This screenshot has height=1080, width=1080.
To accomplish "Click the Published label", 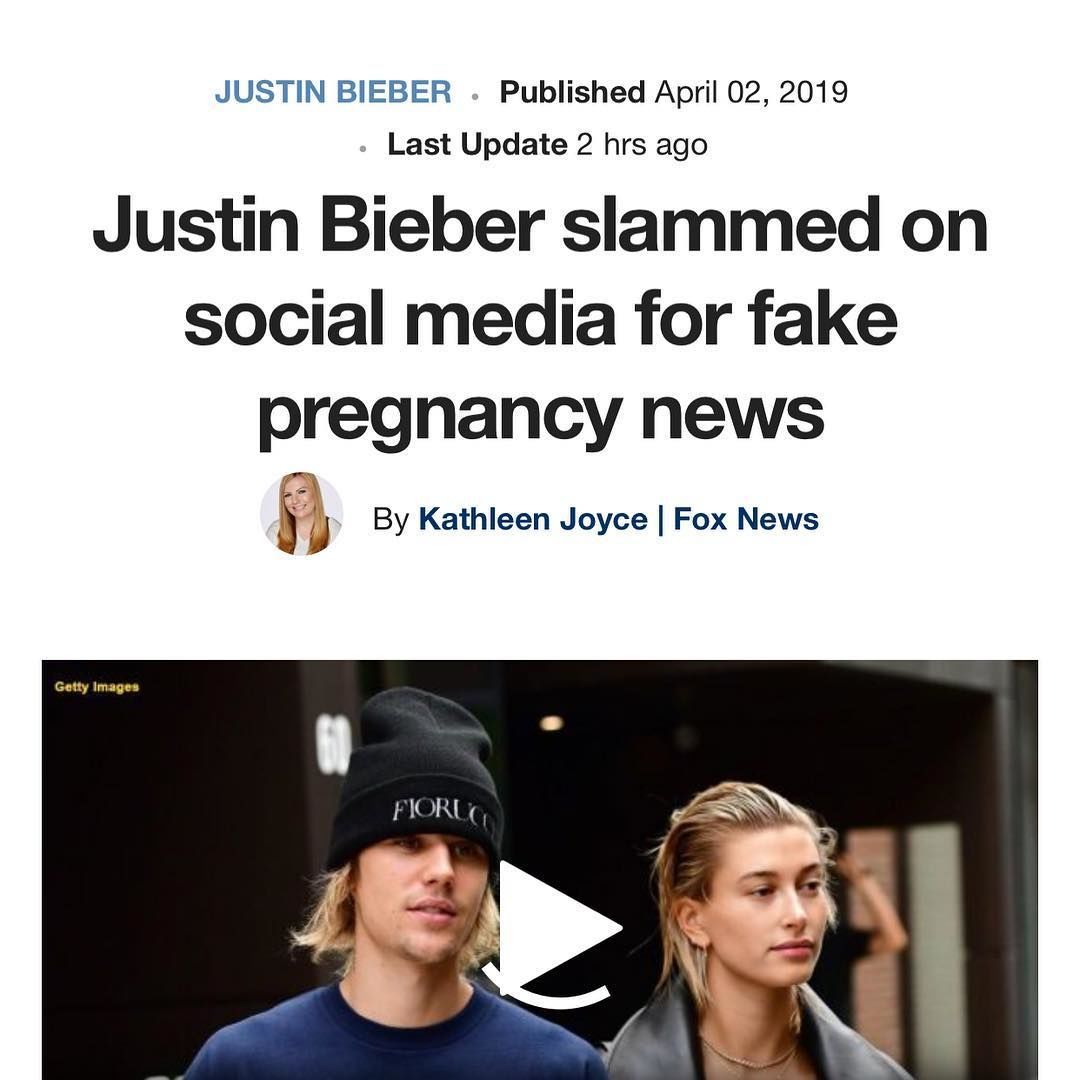I will coord(572,92).
